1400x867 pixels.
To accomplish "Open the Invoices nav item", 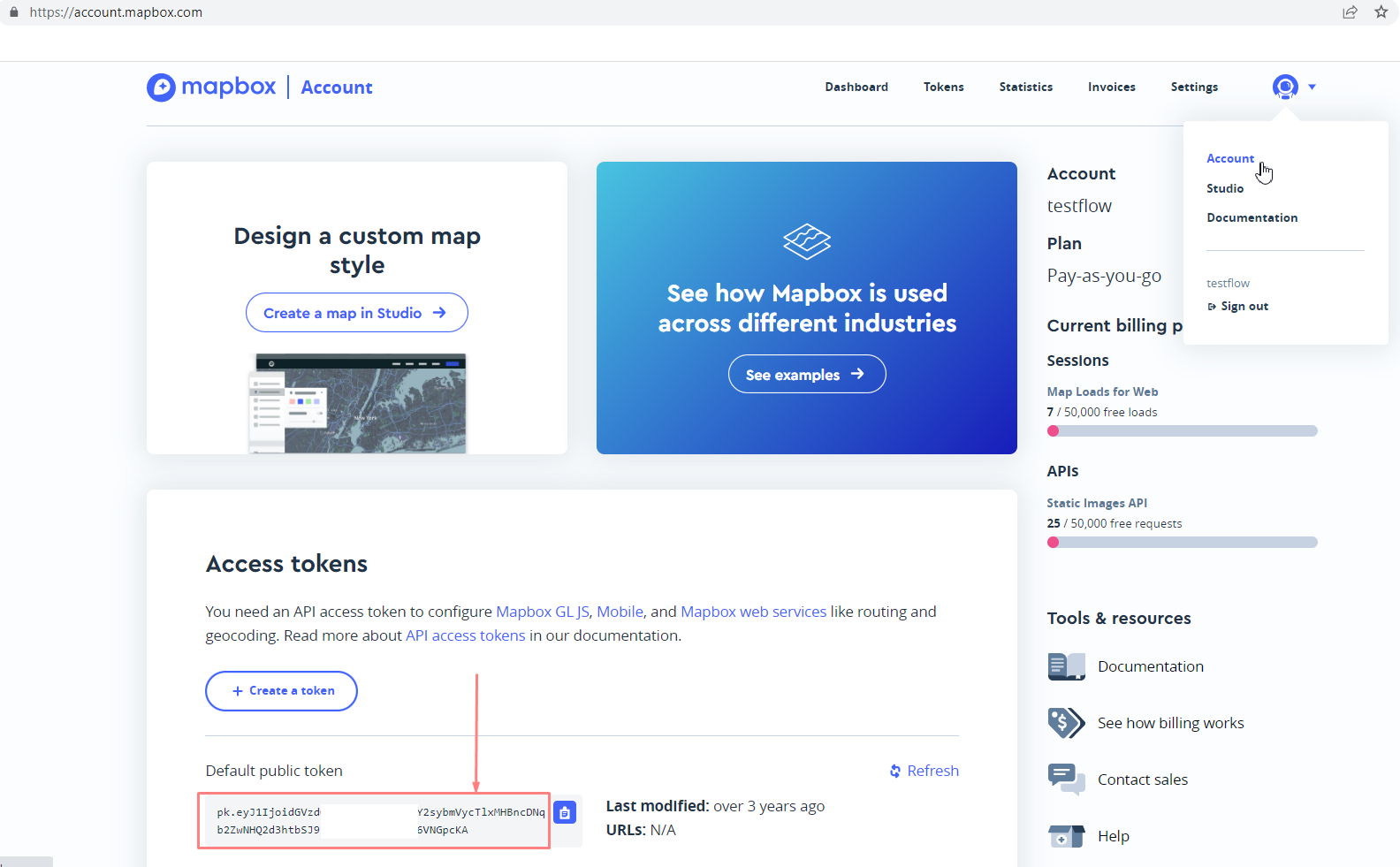I will click(x=1112, y=87).
